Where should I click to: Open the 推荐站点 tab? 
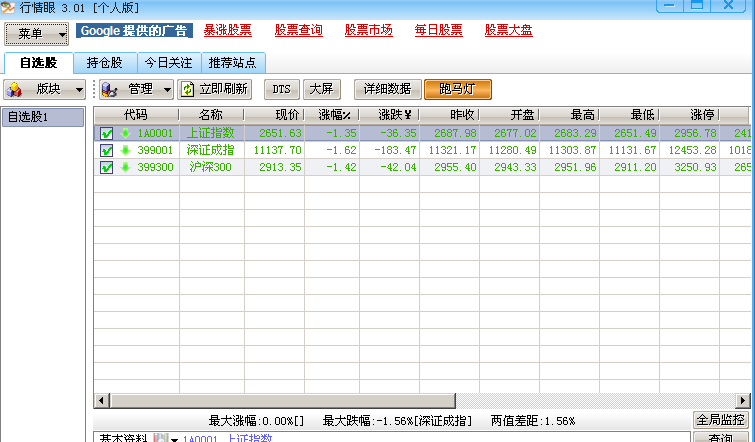pyautogui.click(x=233, y=63)
